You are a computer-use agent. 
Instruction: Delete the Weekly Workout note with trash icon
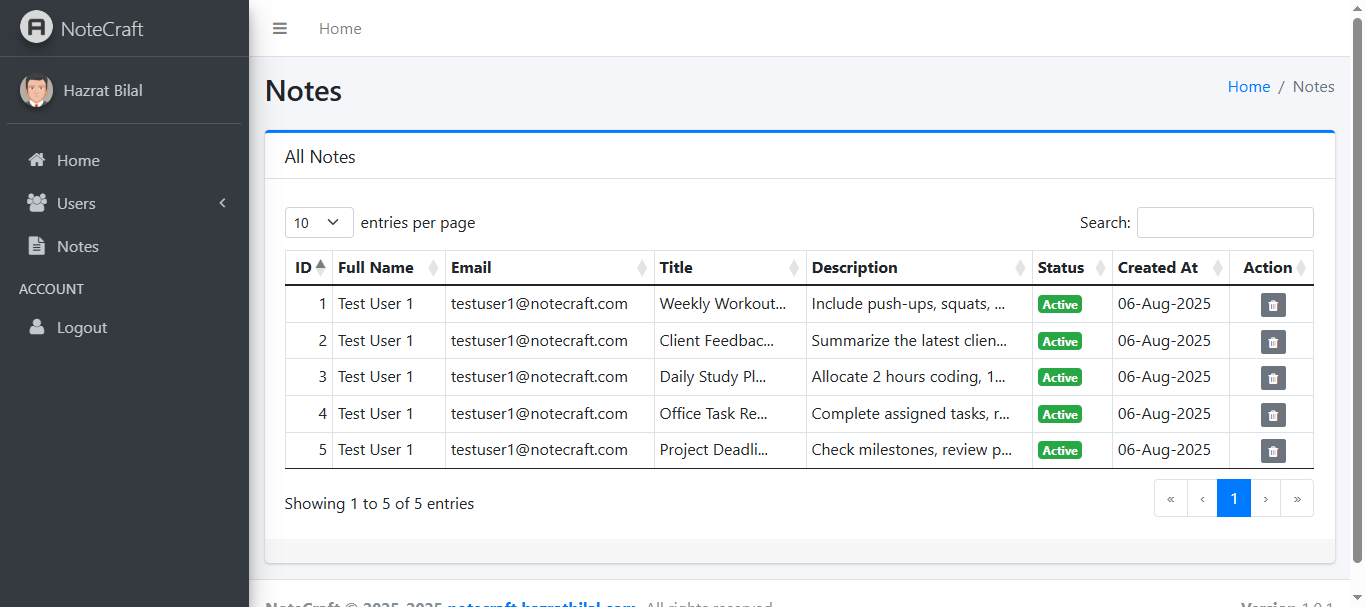pos(1273,305)
